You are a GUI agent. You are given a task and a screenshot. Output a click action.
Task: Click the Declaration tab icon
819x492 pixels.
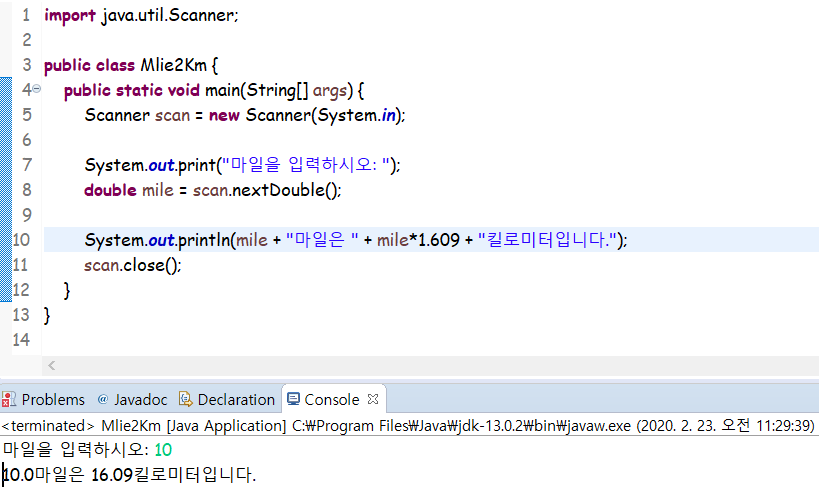(185, 399)
